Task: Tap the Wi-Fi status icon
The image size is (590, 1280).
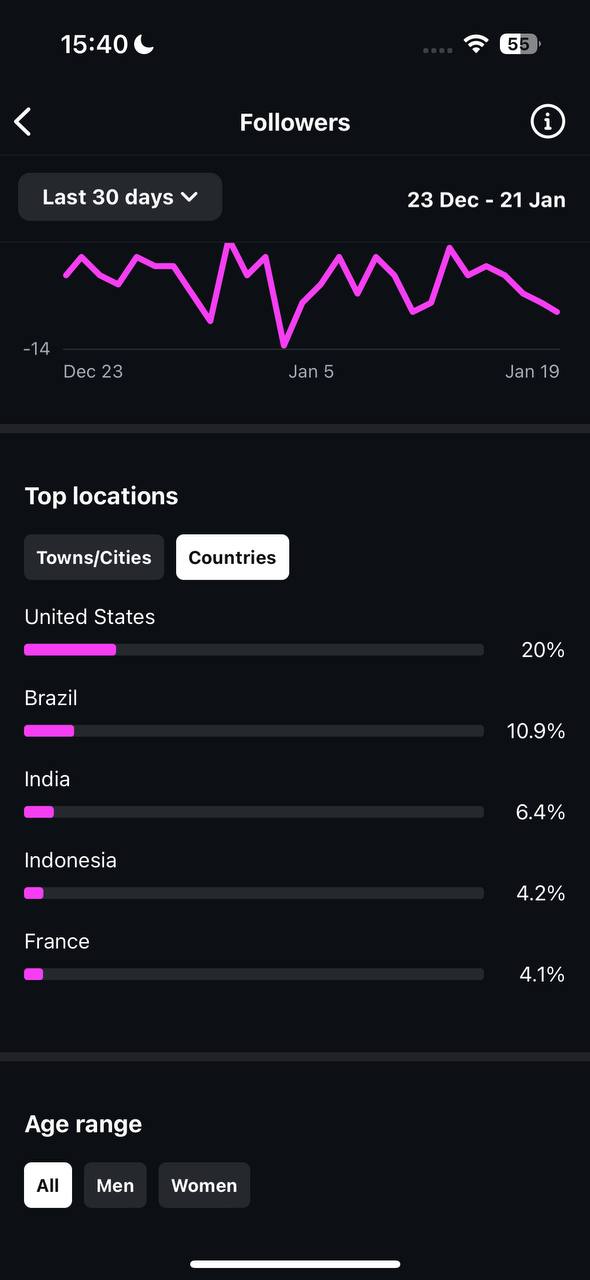Action: (x=476, y=44)
